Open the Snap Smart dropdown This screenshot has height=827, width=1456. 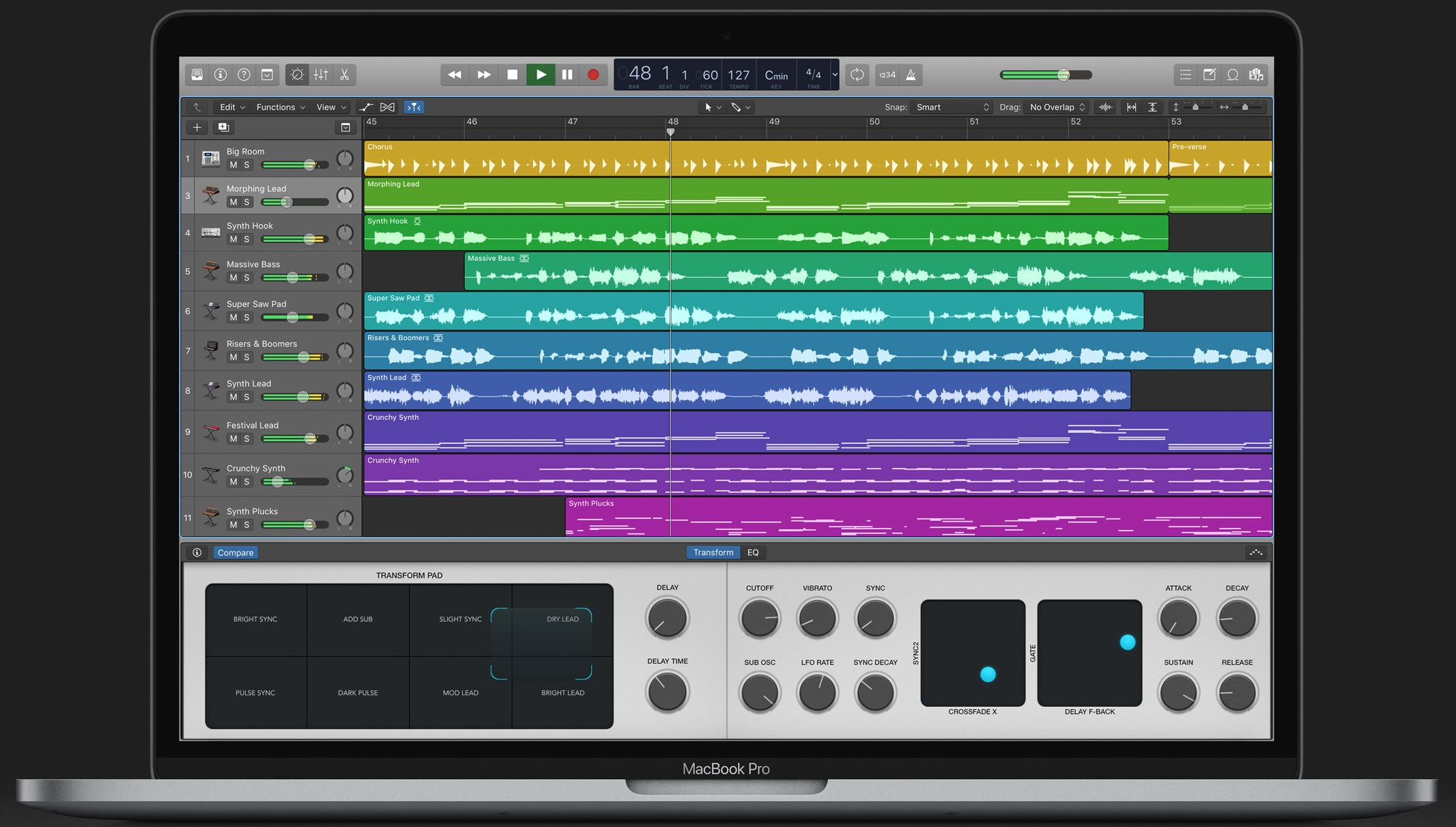[950, 107]
